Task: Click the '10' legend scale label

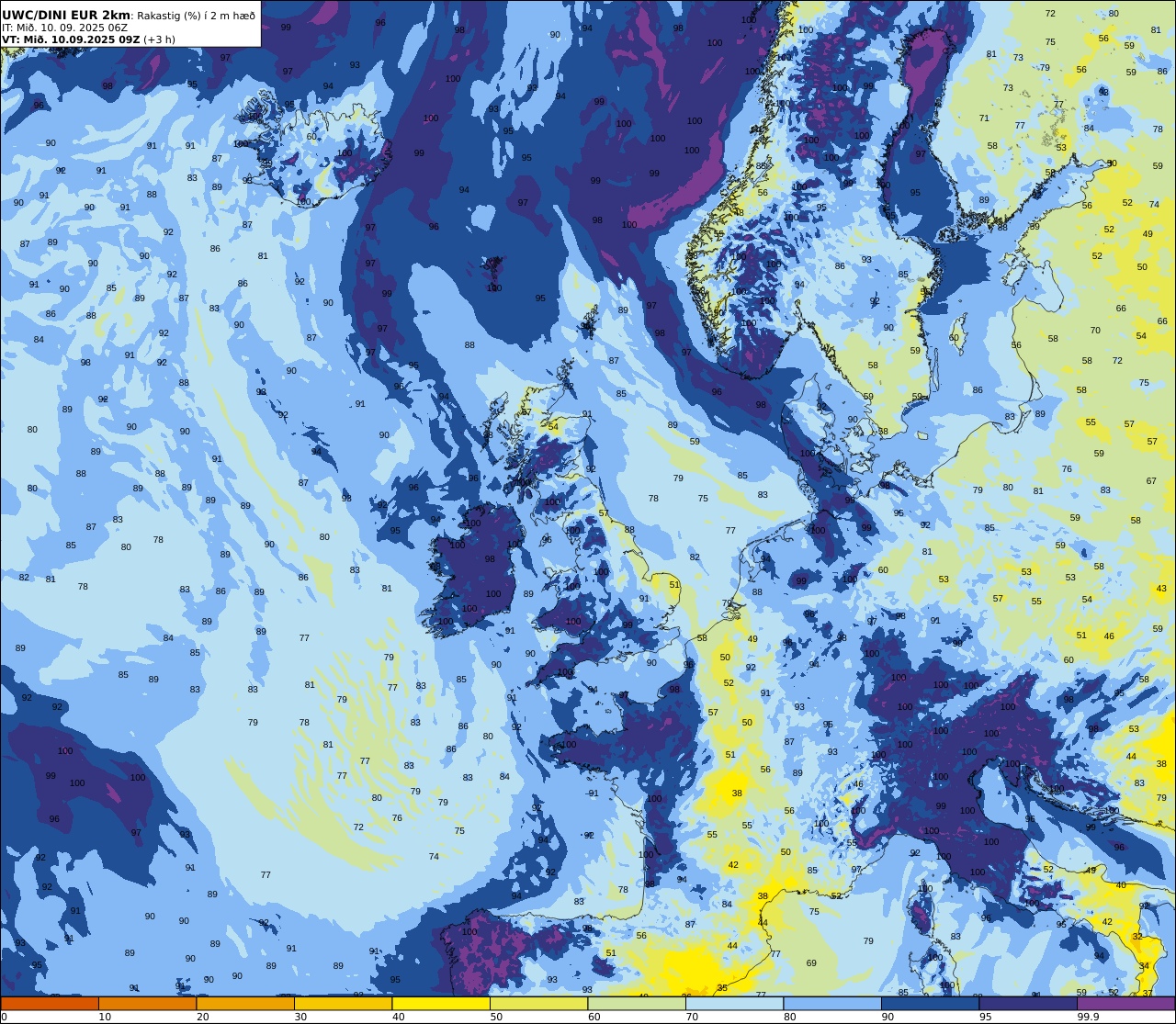Action: click(x=105, y=1017)
